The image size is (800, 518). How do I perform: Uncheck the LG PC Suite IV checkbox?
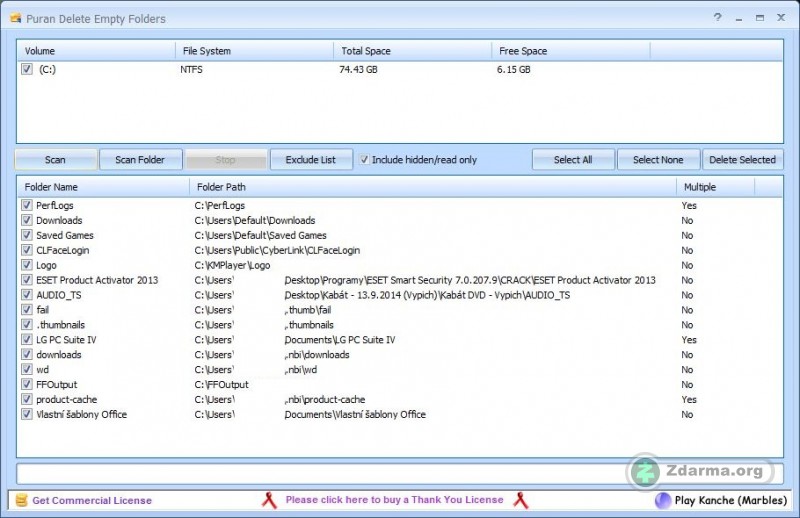[x=27, y=339]
